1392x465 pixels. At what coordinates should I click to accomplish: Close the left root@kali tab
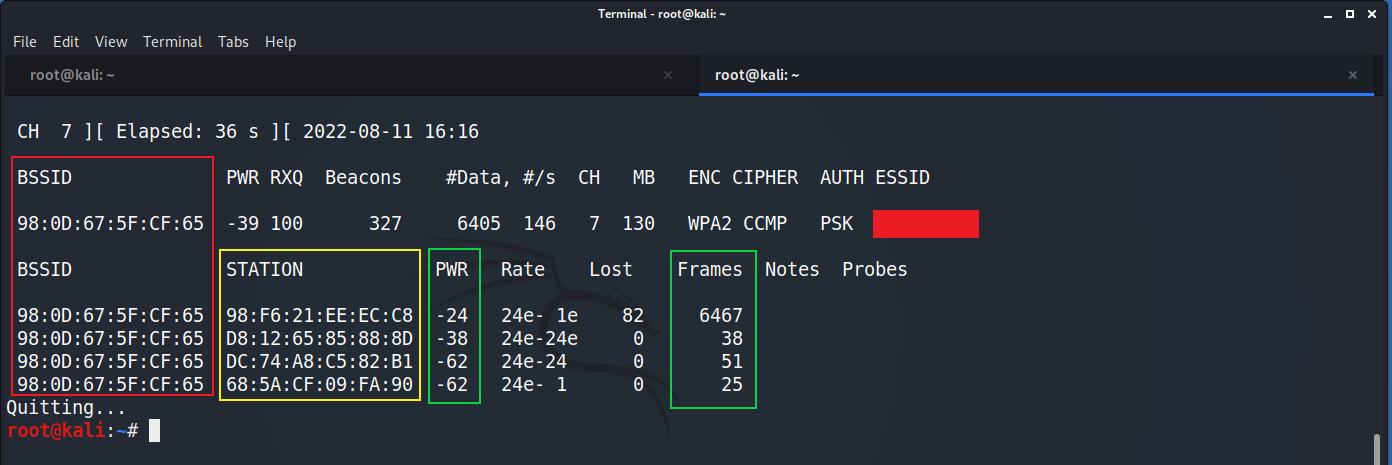pos(668,75)
